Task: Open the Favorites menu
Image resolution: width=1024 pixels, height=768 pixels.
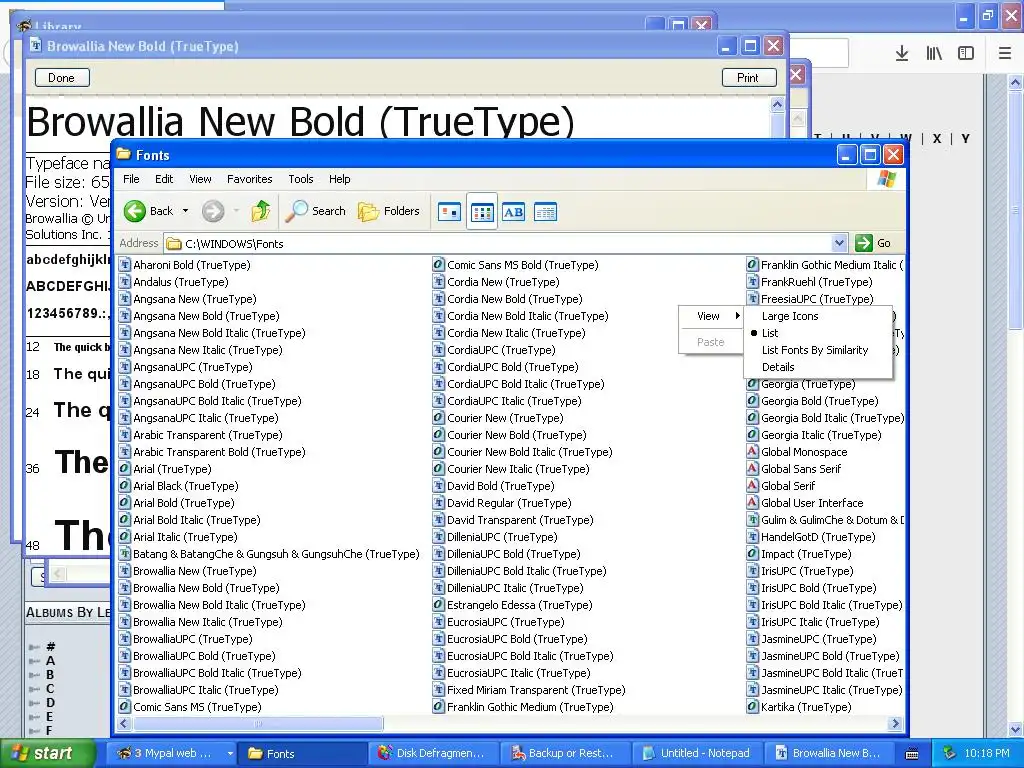Action: click(249, 179)
